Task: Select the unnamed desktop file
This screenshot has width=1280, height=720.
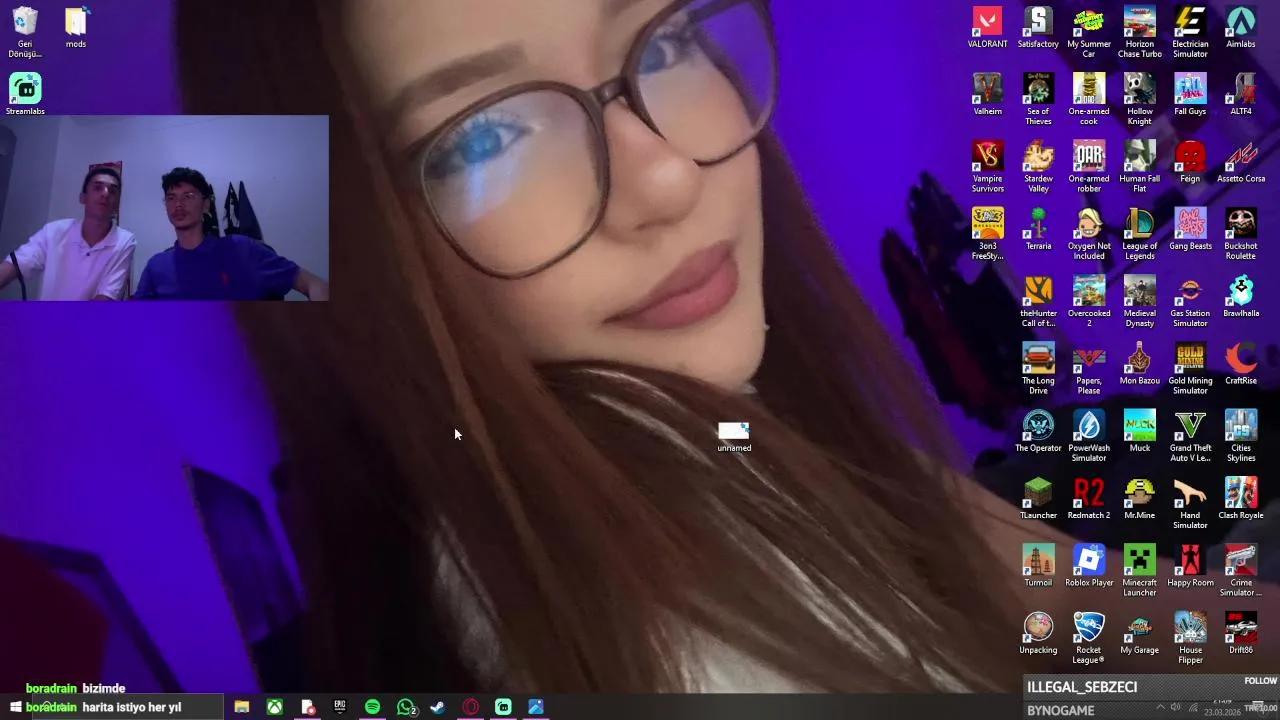Action: click(734, 436)
